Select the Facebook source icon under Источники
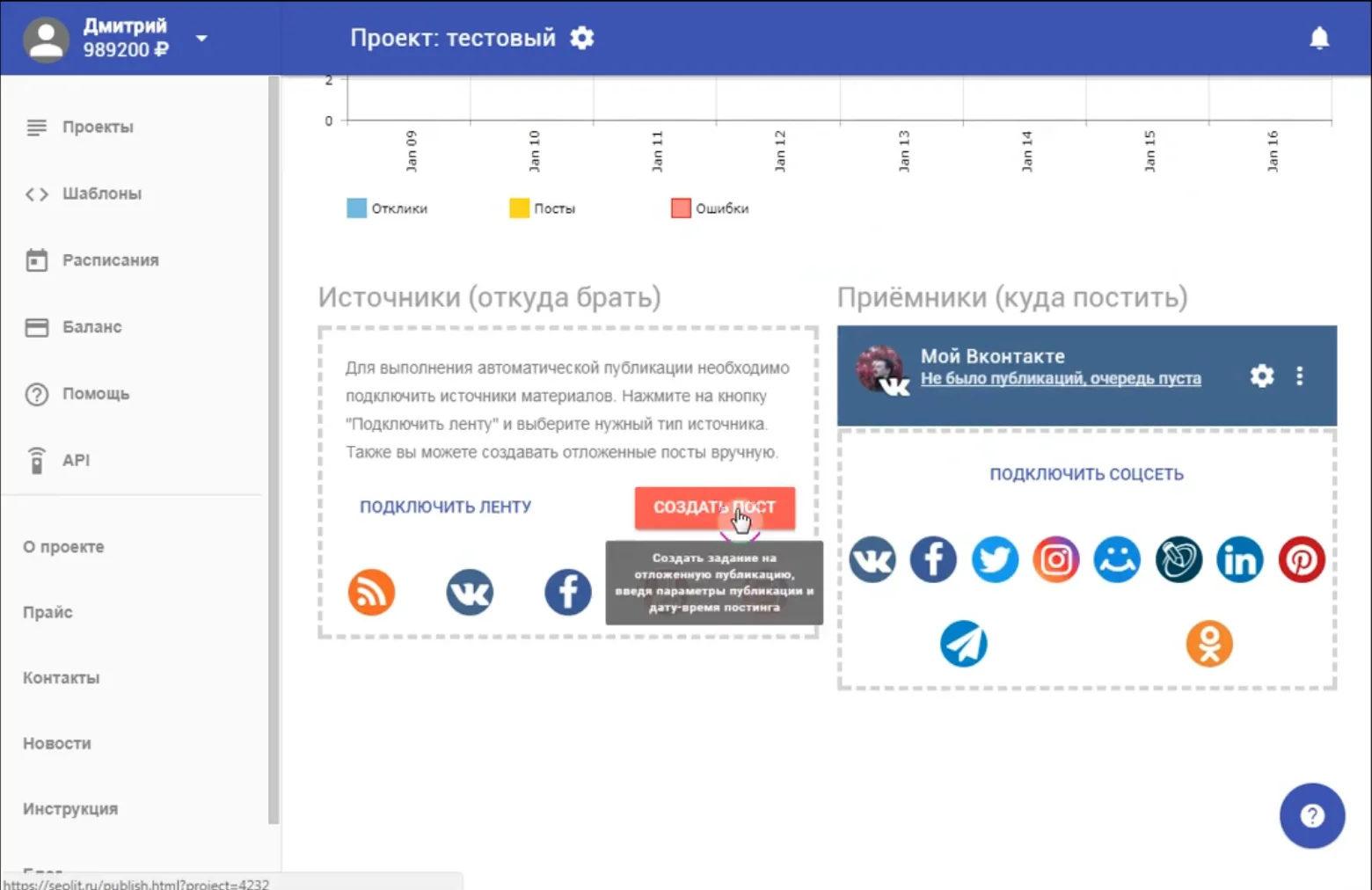 tap(568, 592)
